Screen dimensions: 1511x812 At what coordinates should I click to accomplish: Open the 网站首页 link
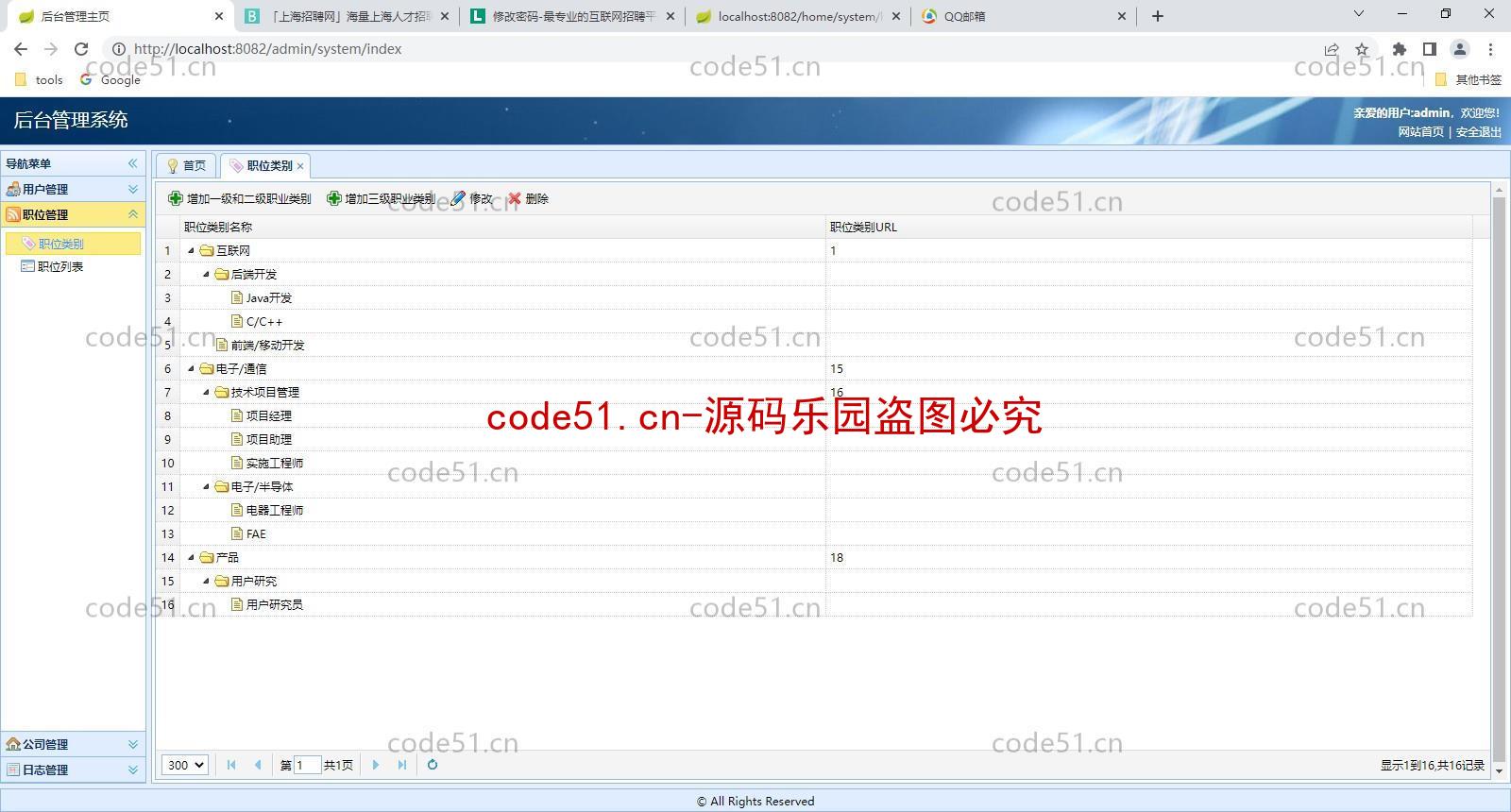click(x=1421, y=132)
